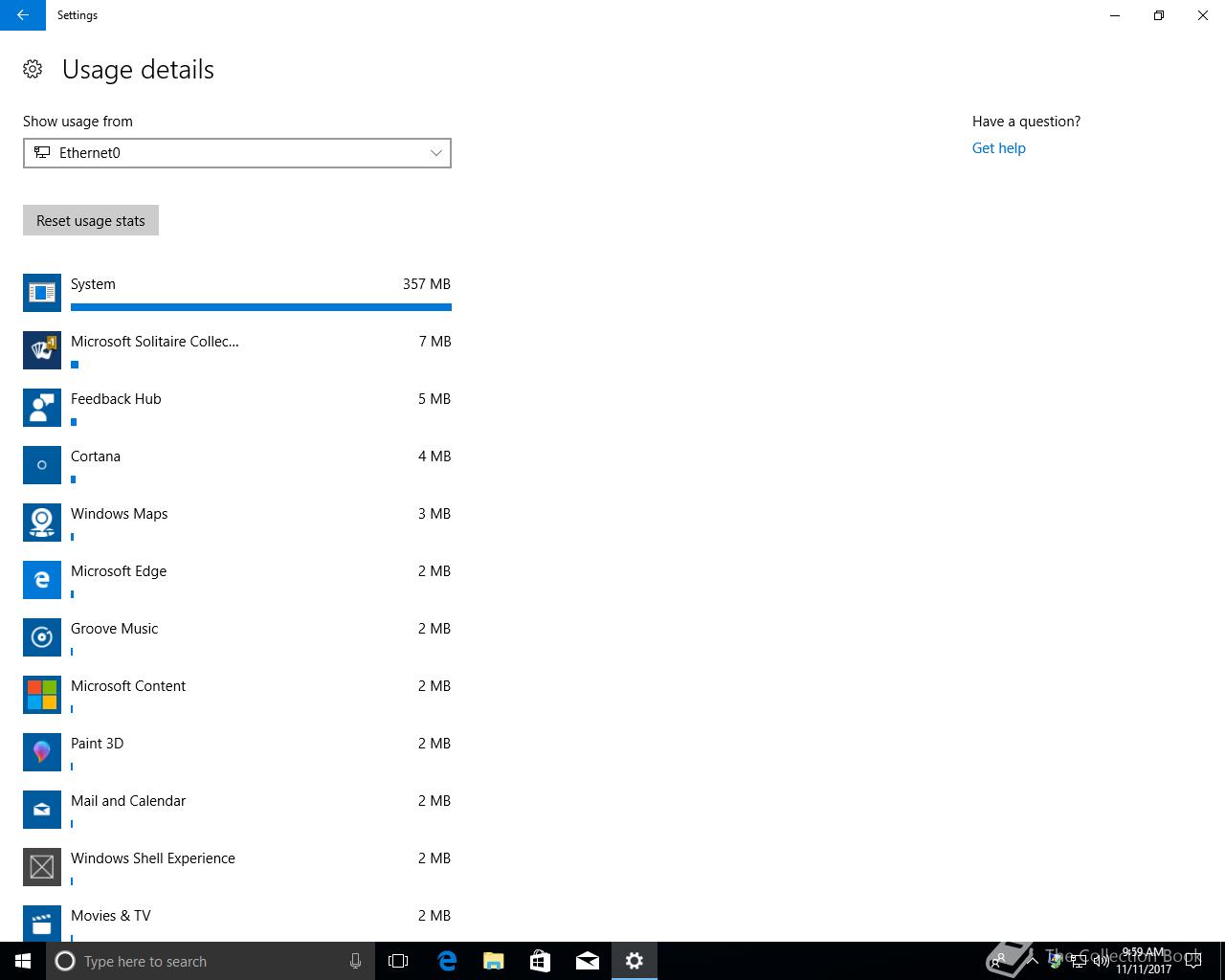Viewport: 1225px width, 980px height.
Task: Select the Microsoft Content label
Action: pos(128,686)
